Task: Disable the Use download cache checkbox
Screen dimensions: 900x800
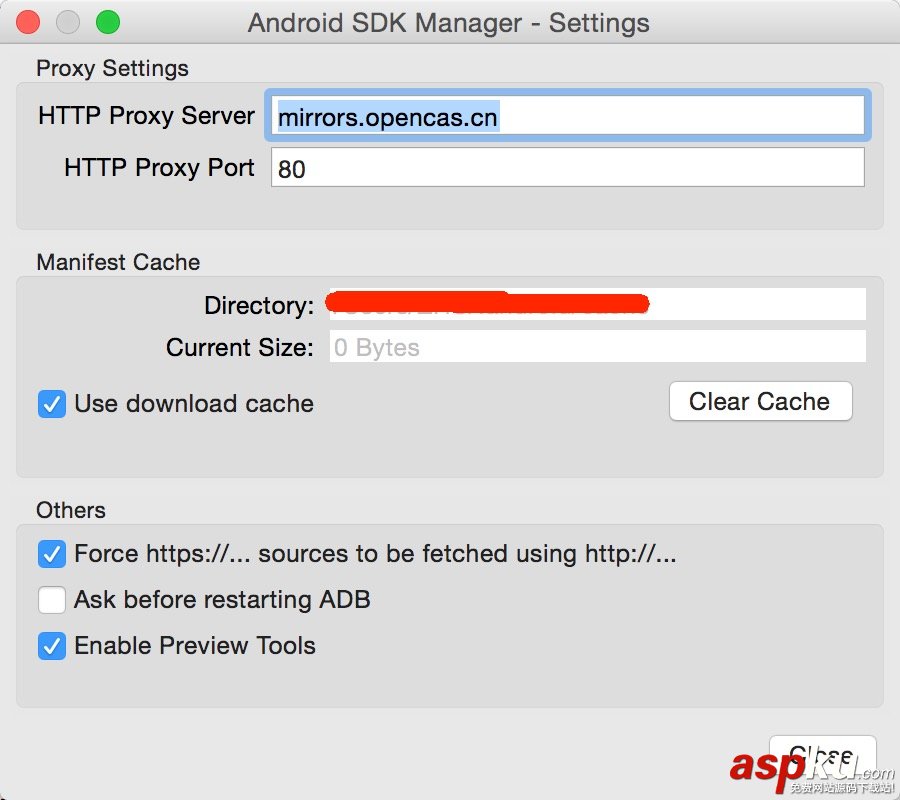Action: [x=52, y=404]
